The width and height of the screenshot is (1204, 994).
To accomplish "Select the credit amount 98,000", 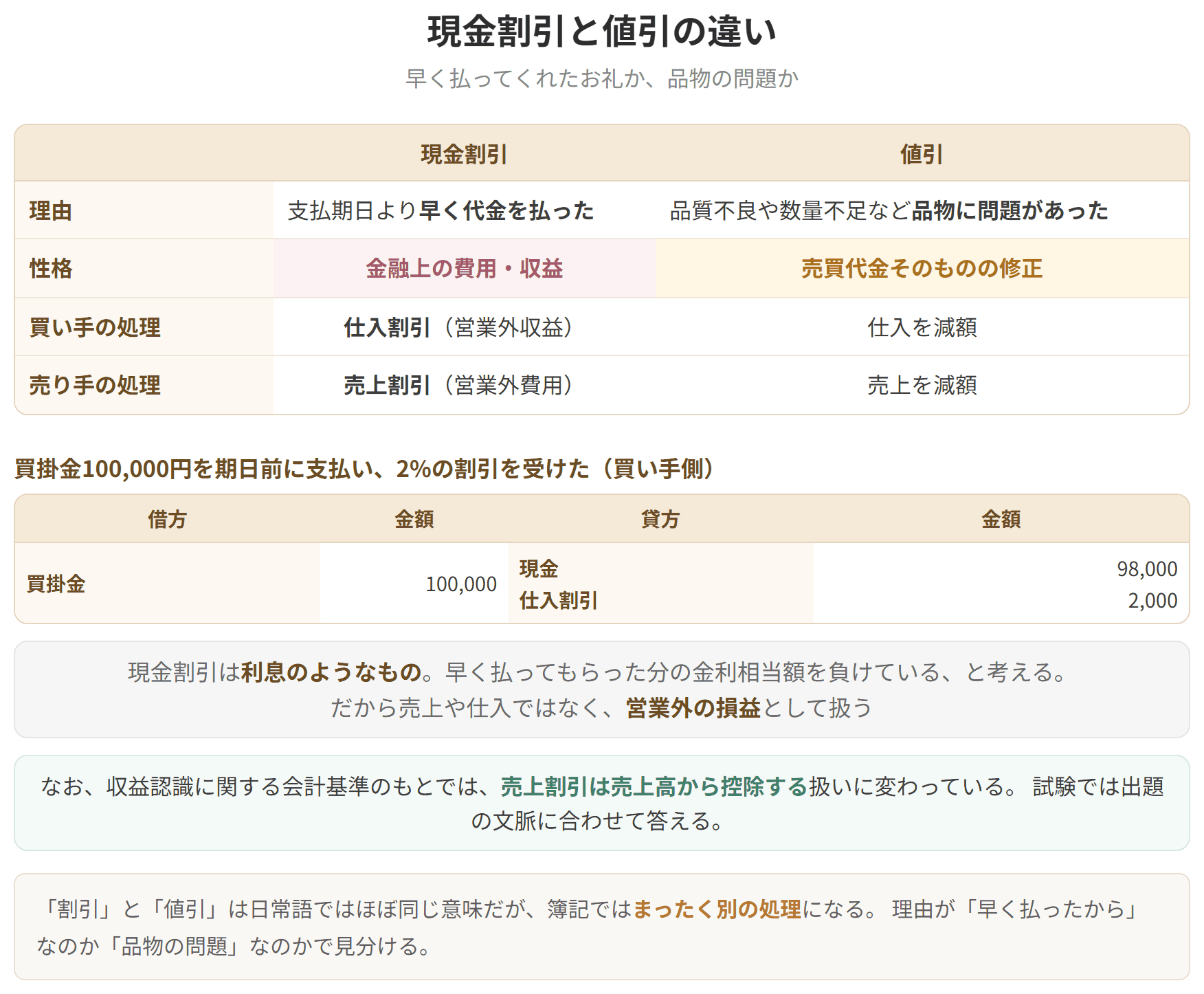I will point(1147,568).
